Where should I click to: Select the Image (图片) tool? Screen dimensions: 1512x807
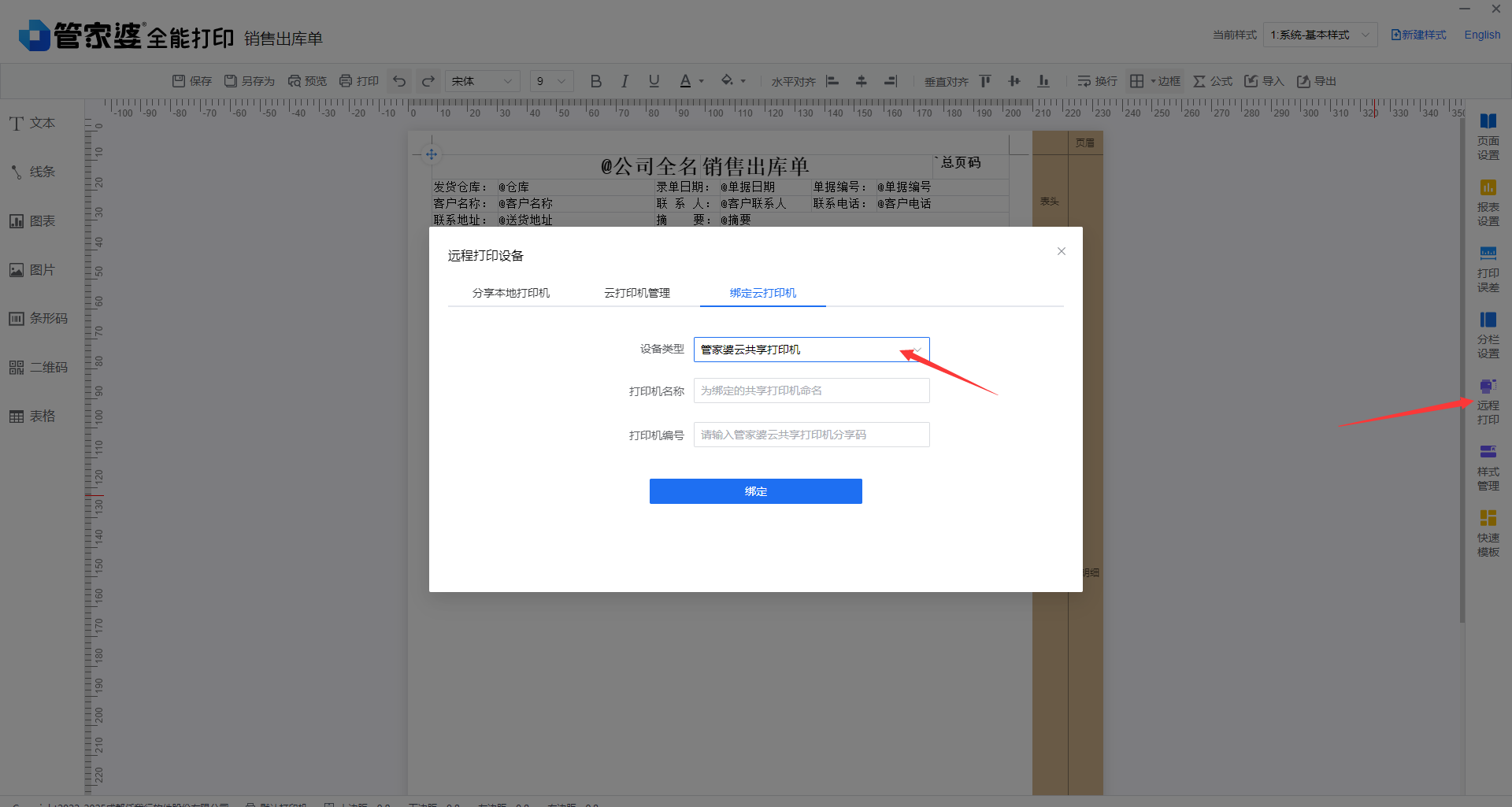tap(33, 270)
